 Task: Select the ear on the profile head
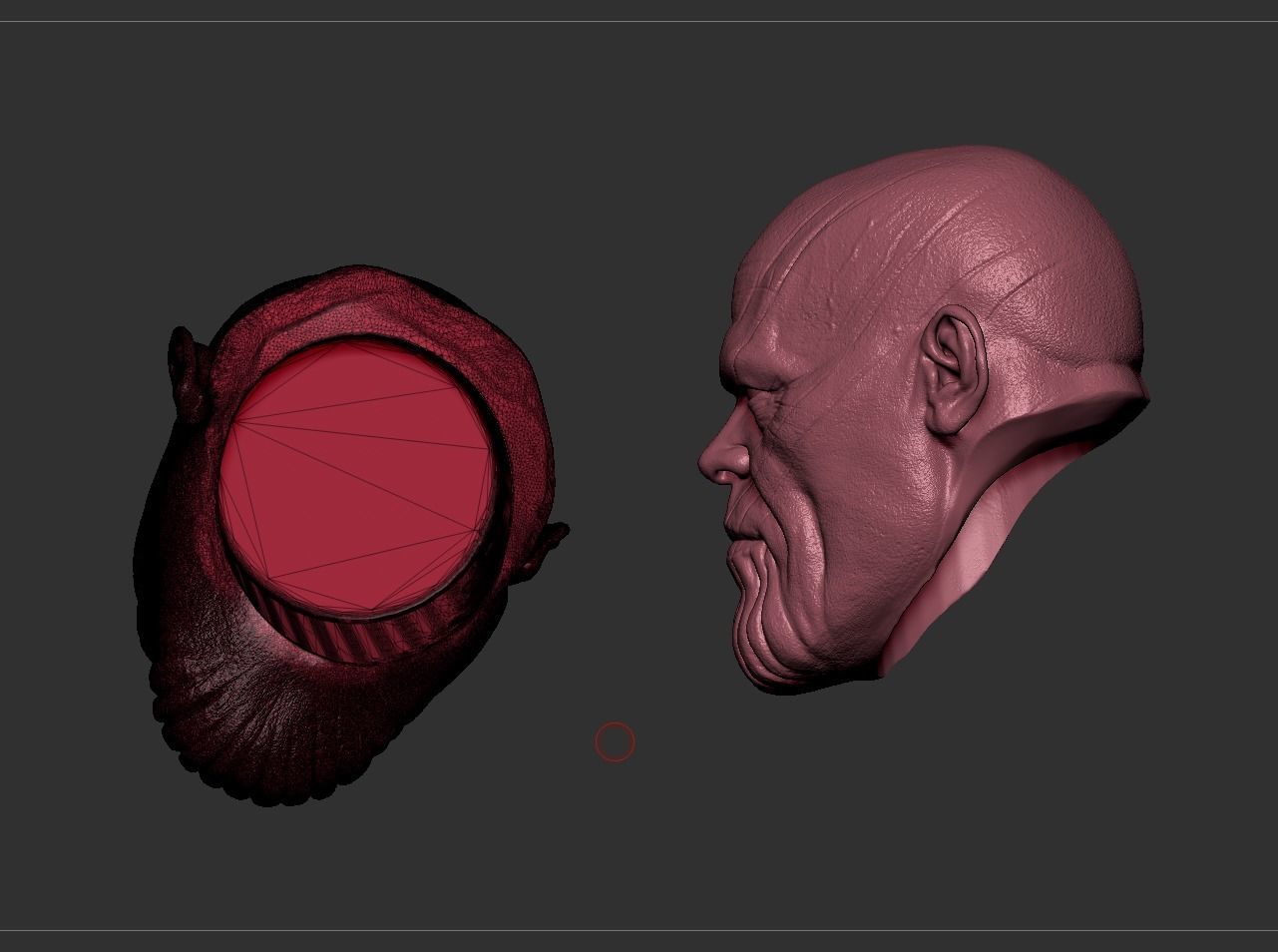coord(955,371)
